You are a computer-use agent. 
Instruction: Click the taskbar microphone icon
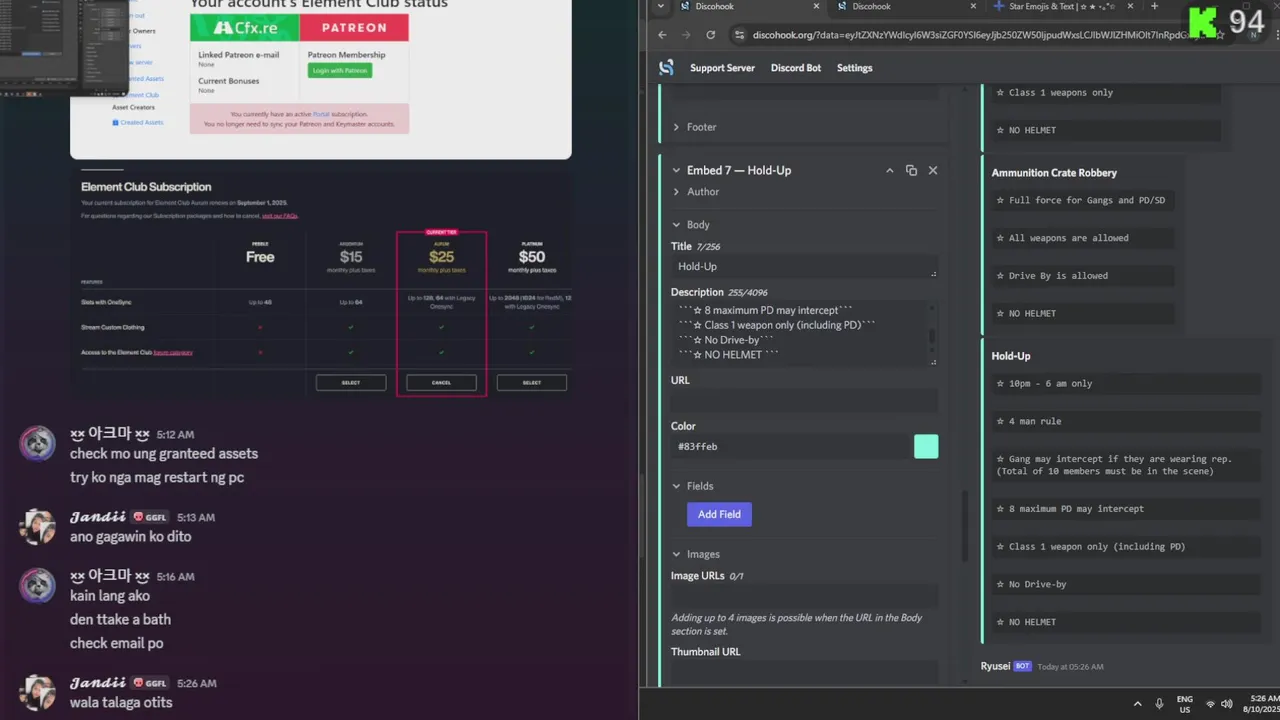[1159, 704]
